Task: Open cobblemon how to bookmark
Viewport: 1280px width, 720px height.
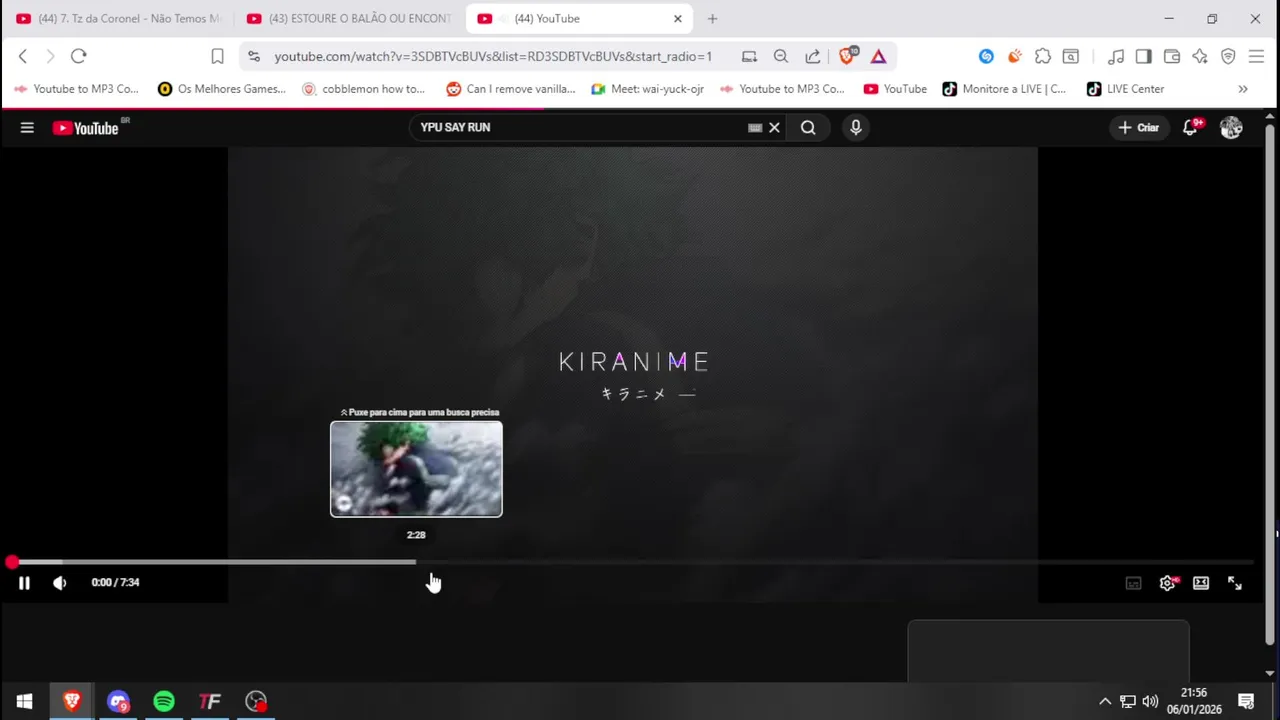Action: pyautogui.click(x=364, y=89)
